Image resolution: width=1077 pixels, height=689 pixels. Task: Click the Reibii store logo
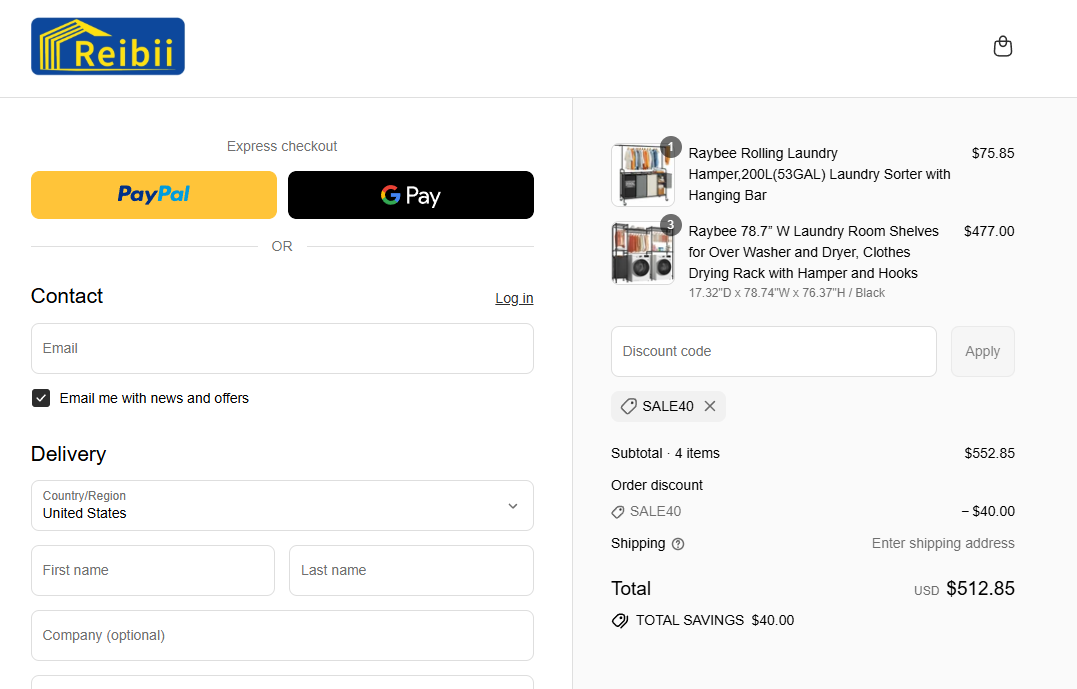pyautogui.click(x=108, y=46)
